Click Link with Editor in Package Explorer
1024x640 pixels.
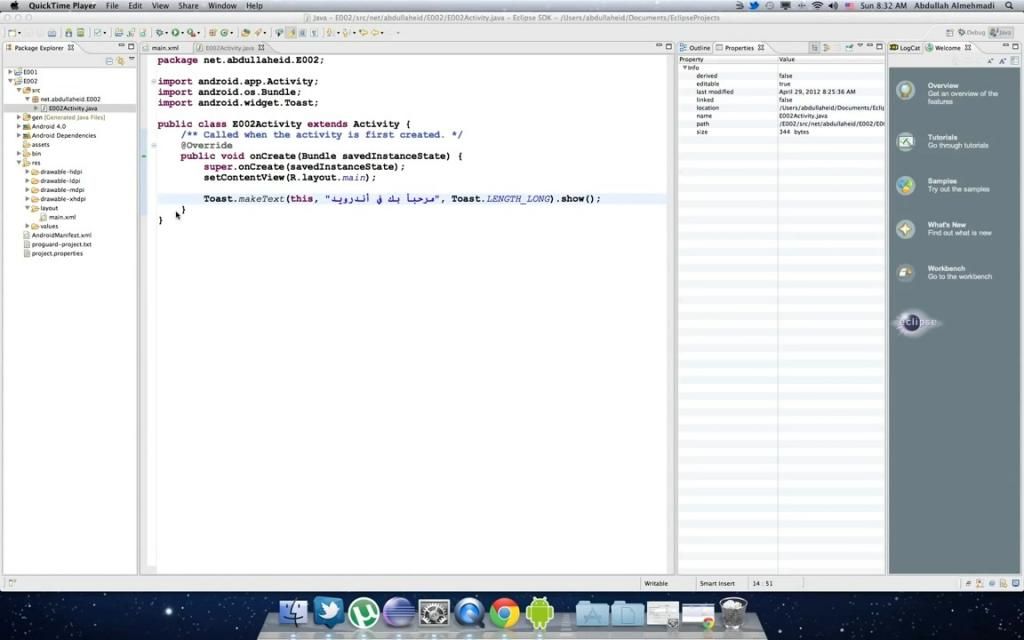(x=120, y=61)
